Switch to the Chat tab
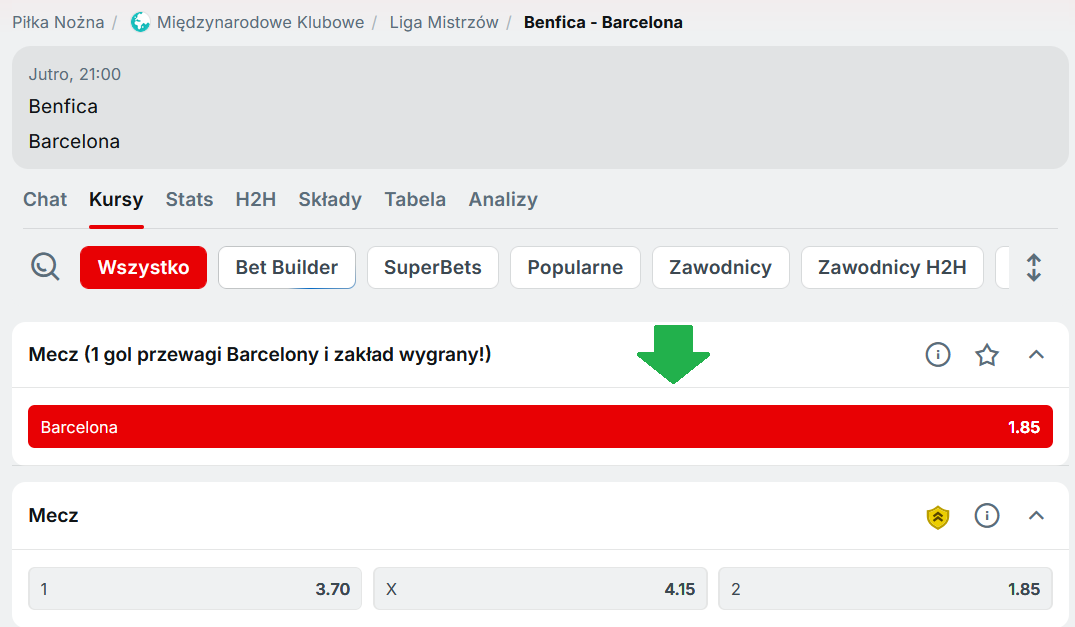 [45, 199]
